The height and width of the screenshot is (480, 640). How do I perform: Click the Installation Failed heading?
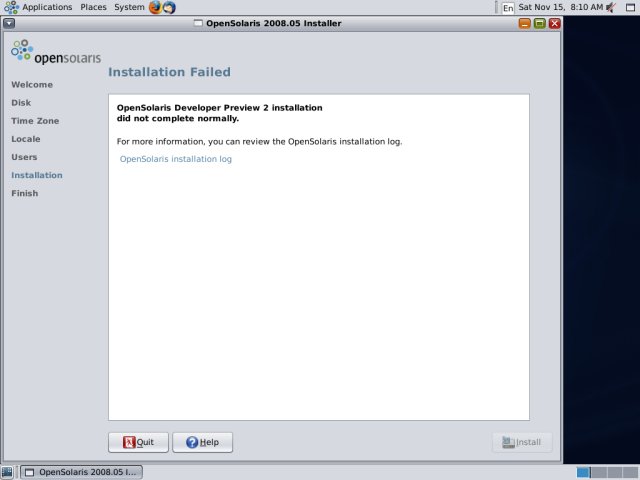[169, 72]
